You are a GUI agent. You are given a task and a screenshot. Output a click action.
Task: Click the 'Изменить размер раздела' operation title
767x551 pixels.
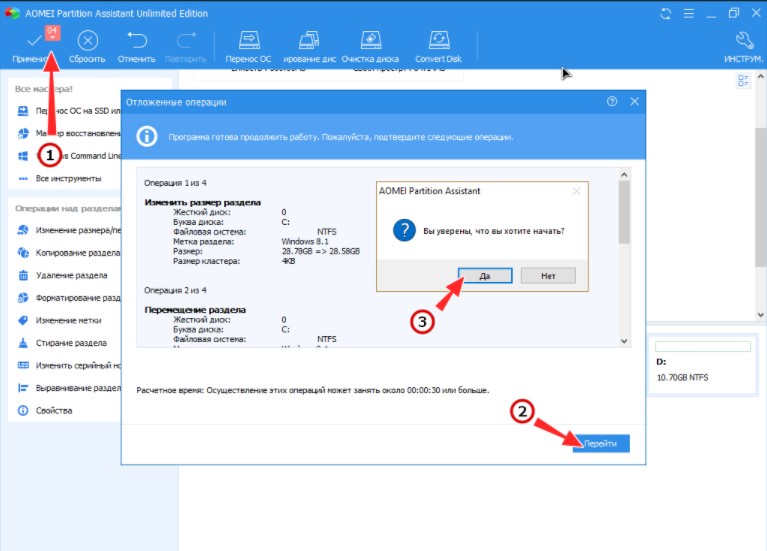(203, 203)
